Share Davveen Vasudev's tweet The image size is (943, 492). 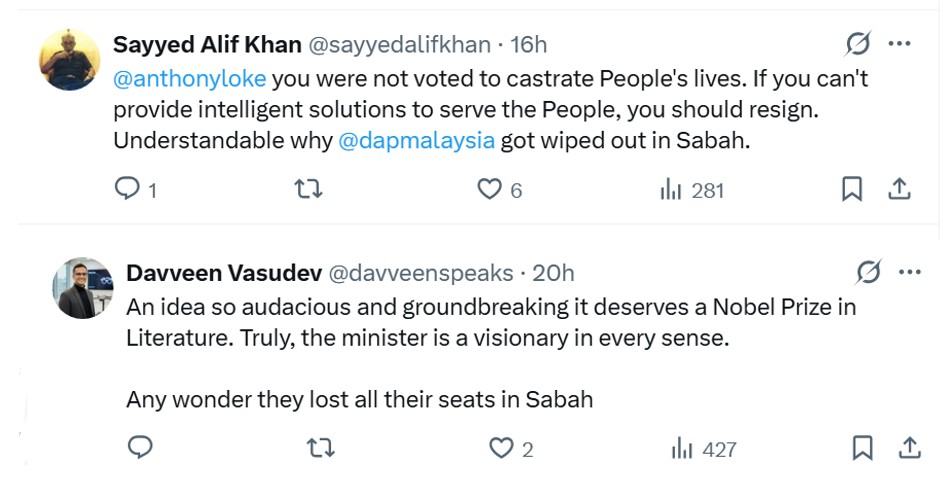(909, 448)
